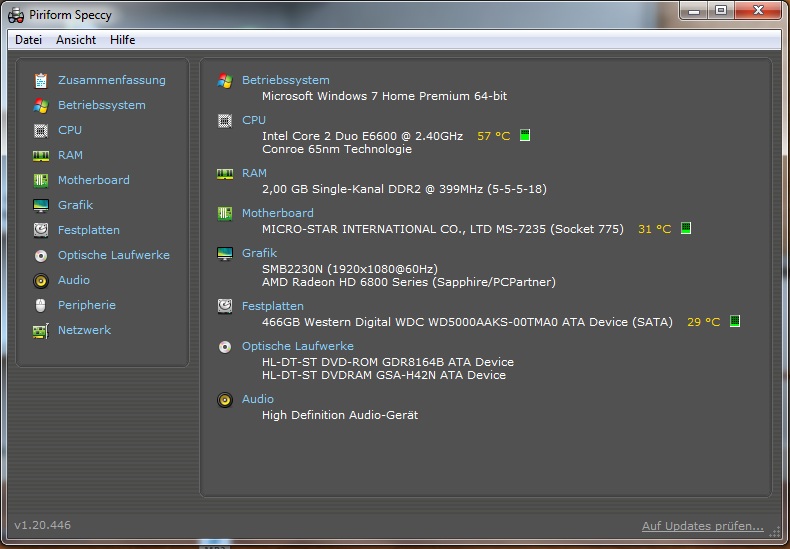Open the Hilfe menu
Screen dimensions: 790x549
point(122,40)
